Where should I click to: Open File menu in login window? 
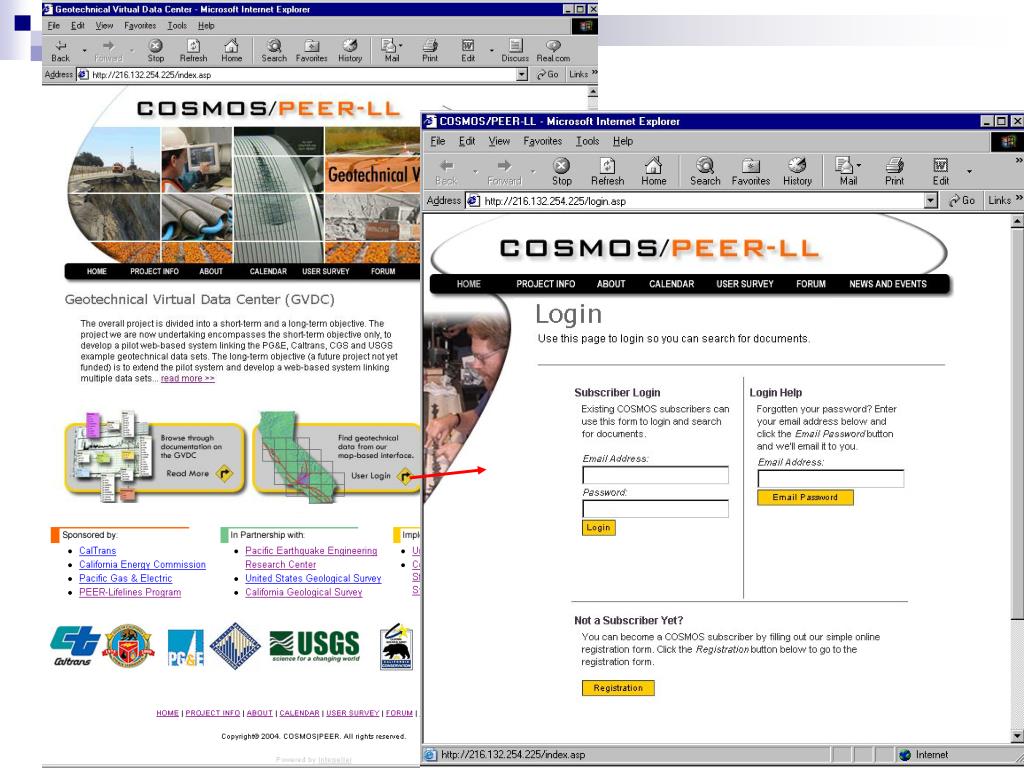[x=438, y=140]
